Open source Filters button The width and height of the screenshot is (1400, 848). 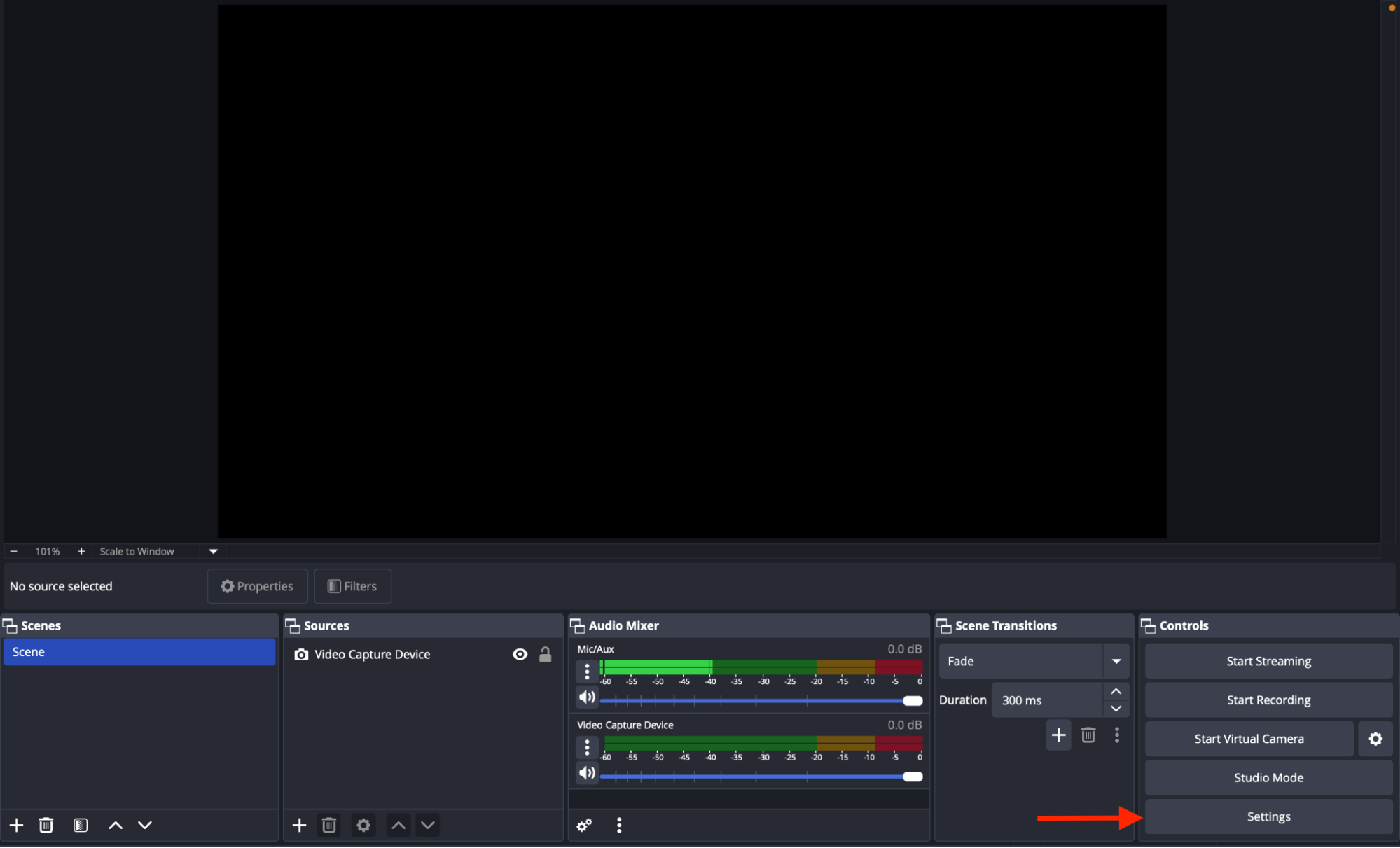point(352,587)
